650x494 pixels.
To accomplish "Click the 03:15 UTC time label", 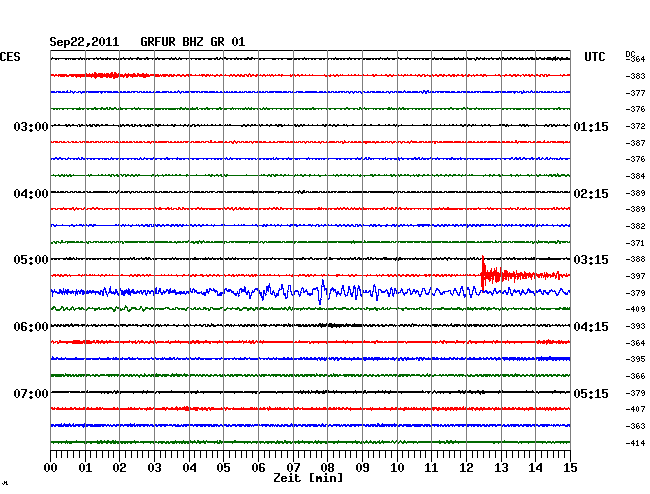I will 591,260.
